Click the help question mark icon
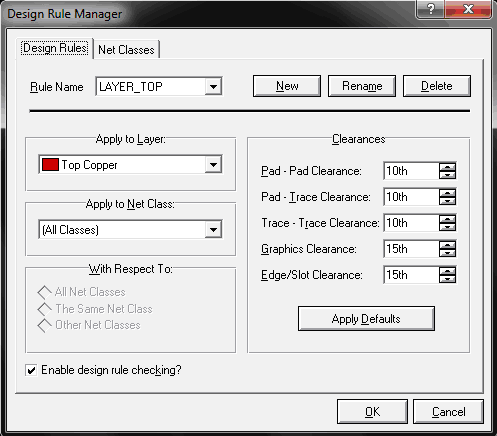 pyautogui.click(x=431, y=9)
